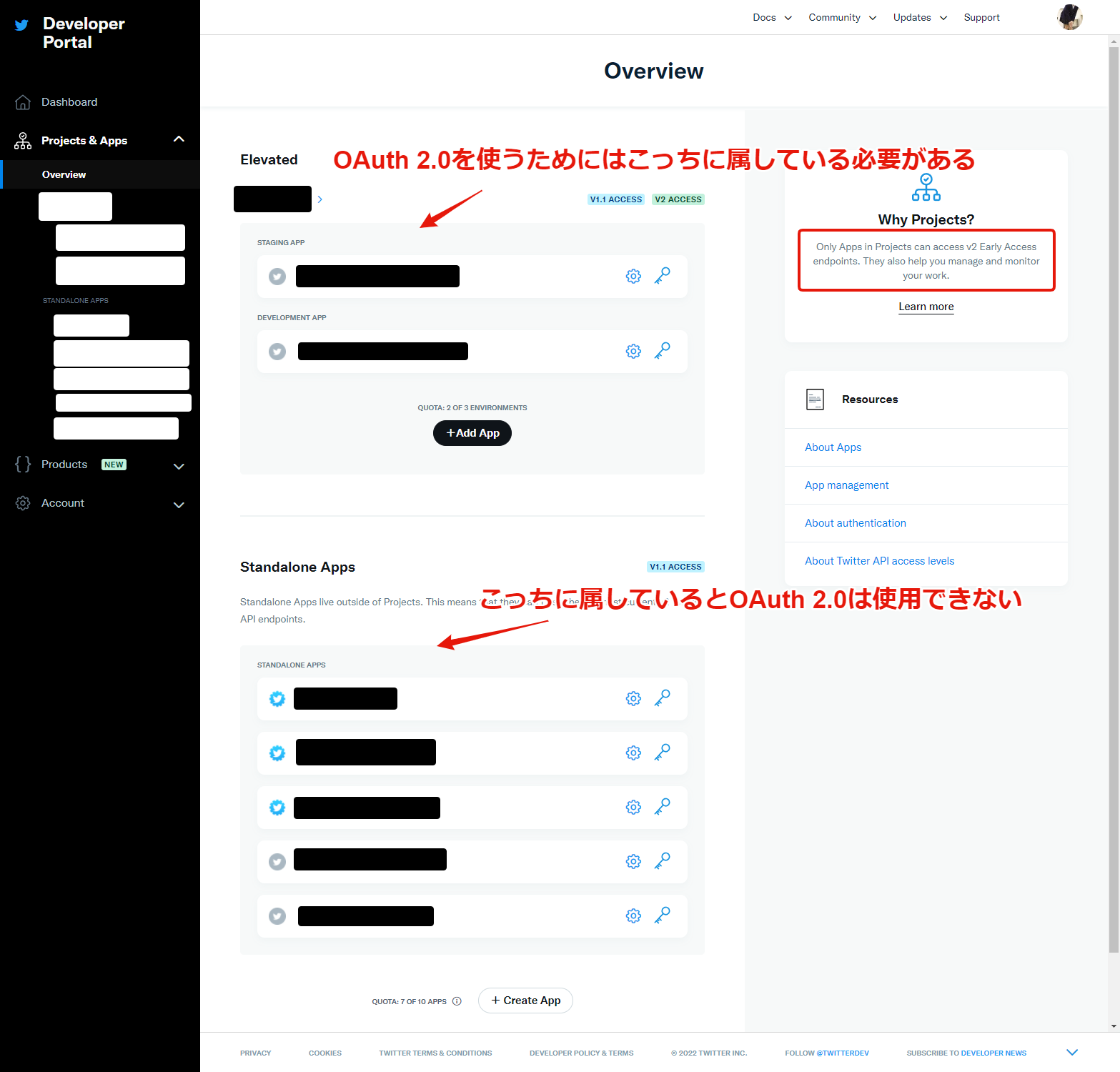Open settings gear of third standalone app
The height and width of the screenshot is (1072, 1120).
(x=633, y=807)
